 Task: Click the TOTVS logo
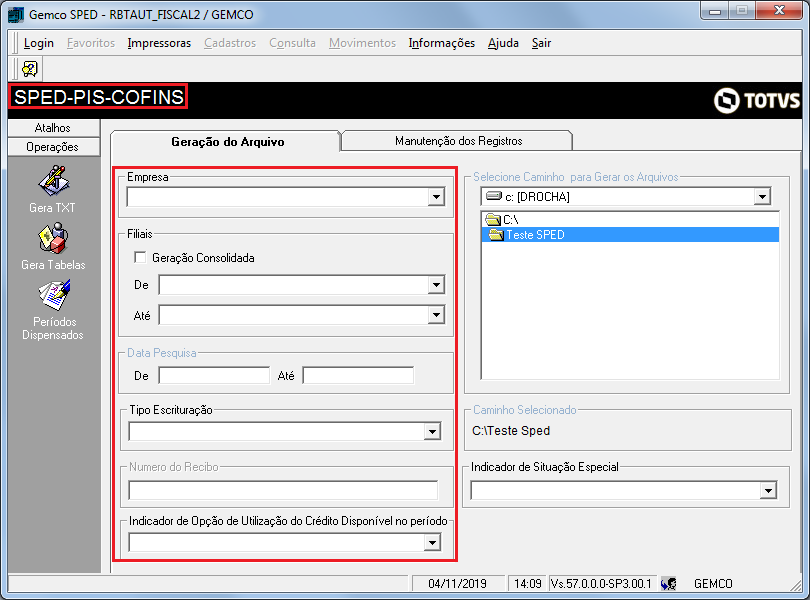pyautogui.click(x=757, y=100)
